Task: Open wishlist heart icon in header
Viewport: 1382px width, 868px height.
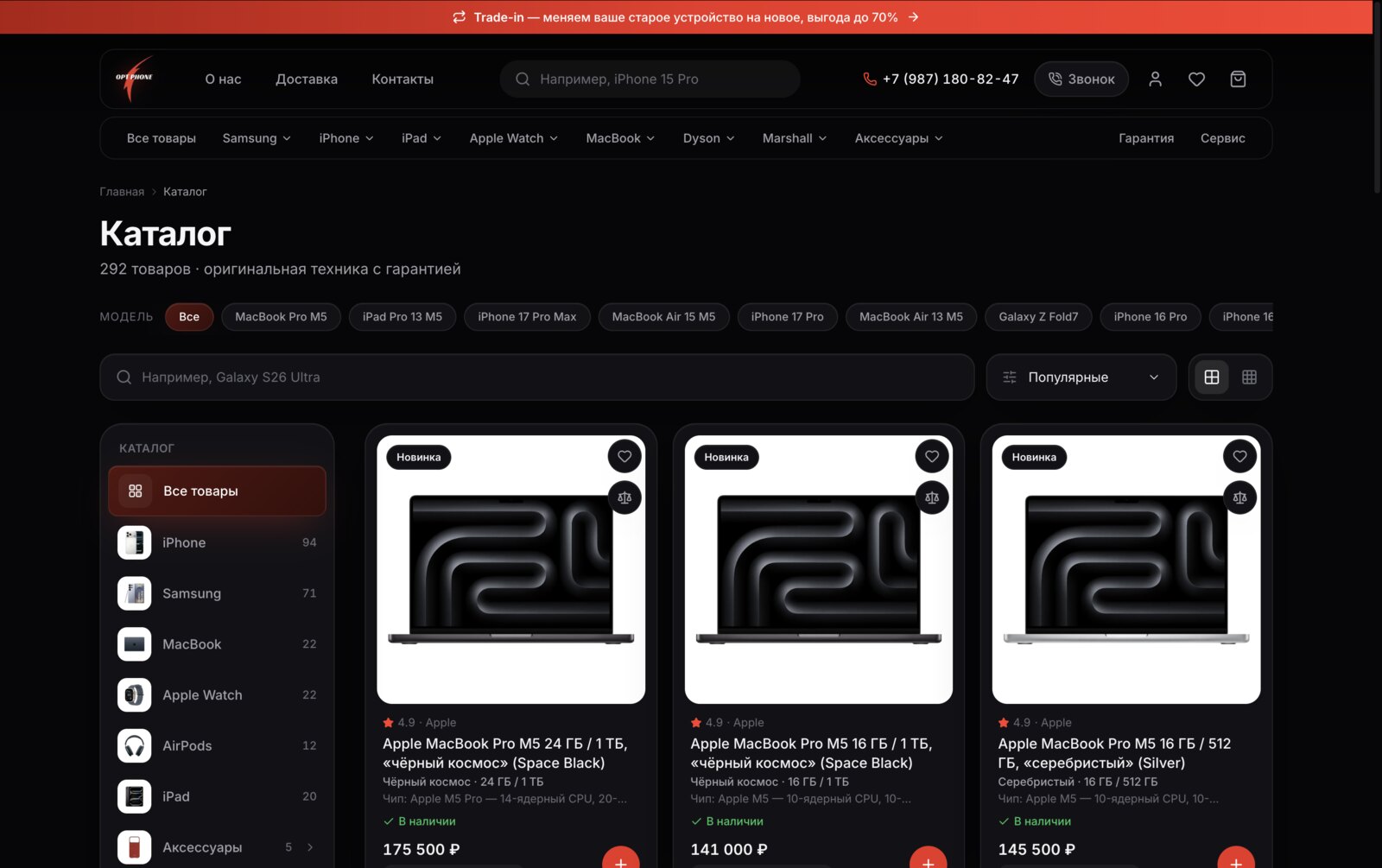Action: (x=1196, y=79)
